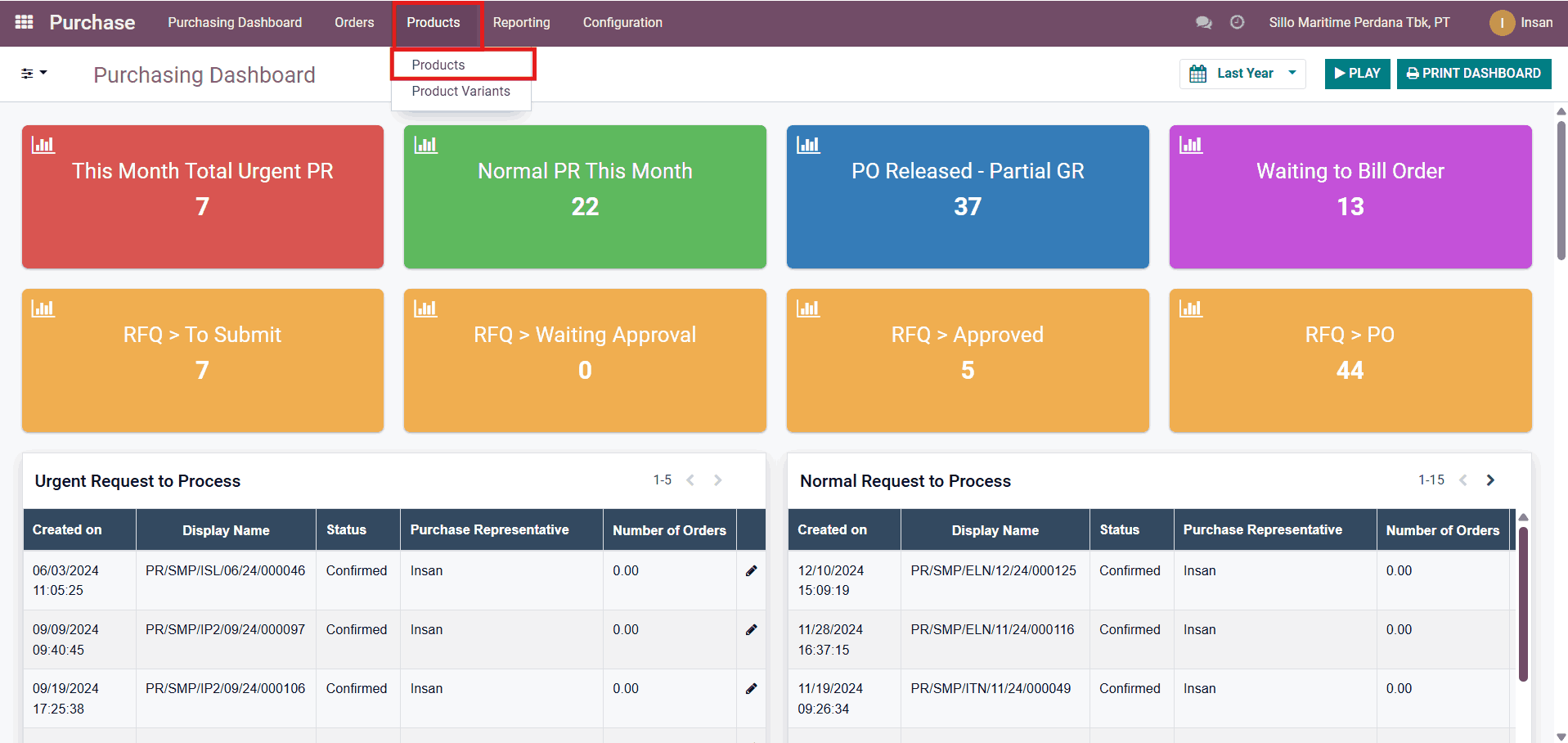Click chart icon on RFQ > Approved card
The image size is (1568, 743).
[808, 309]
